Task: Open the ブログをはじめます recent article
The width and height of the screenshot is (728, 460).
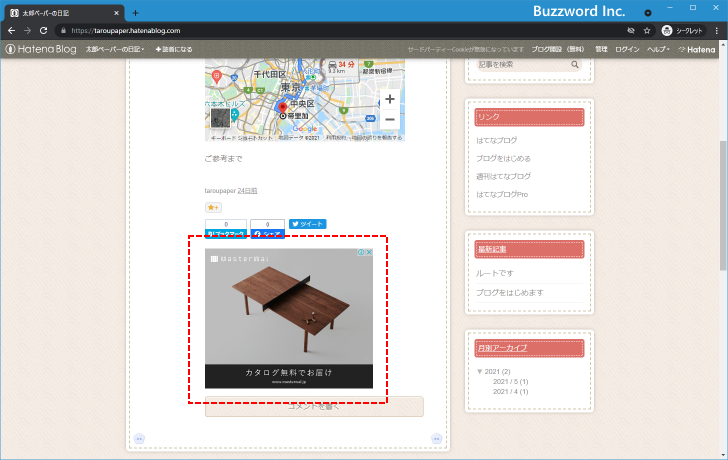Action: [510, 293]
